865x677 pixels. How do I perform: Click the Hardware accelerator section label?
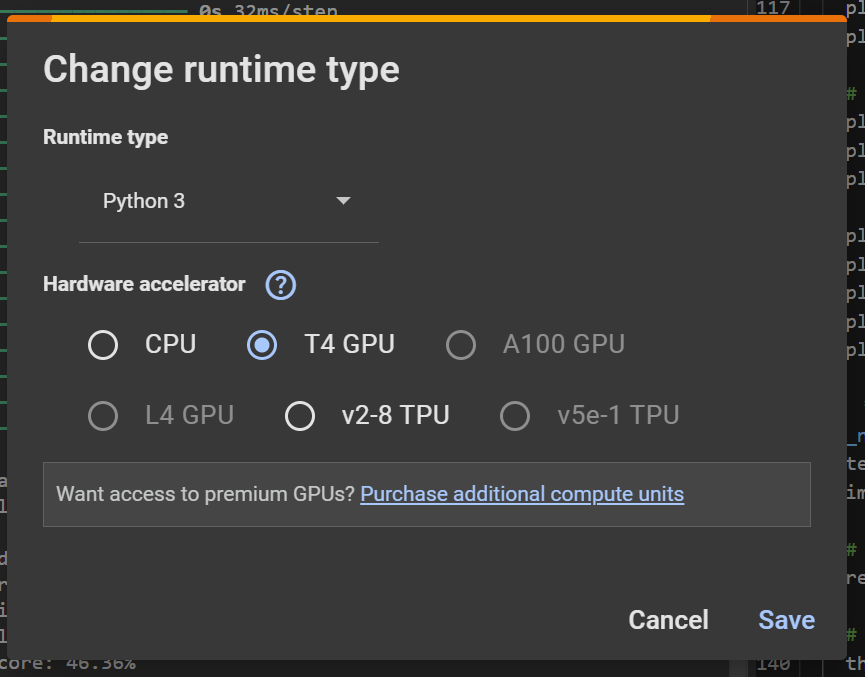click(x=144, y=284)
